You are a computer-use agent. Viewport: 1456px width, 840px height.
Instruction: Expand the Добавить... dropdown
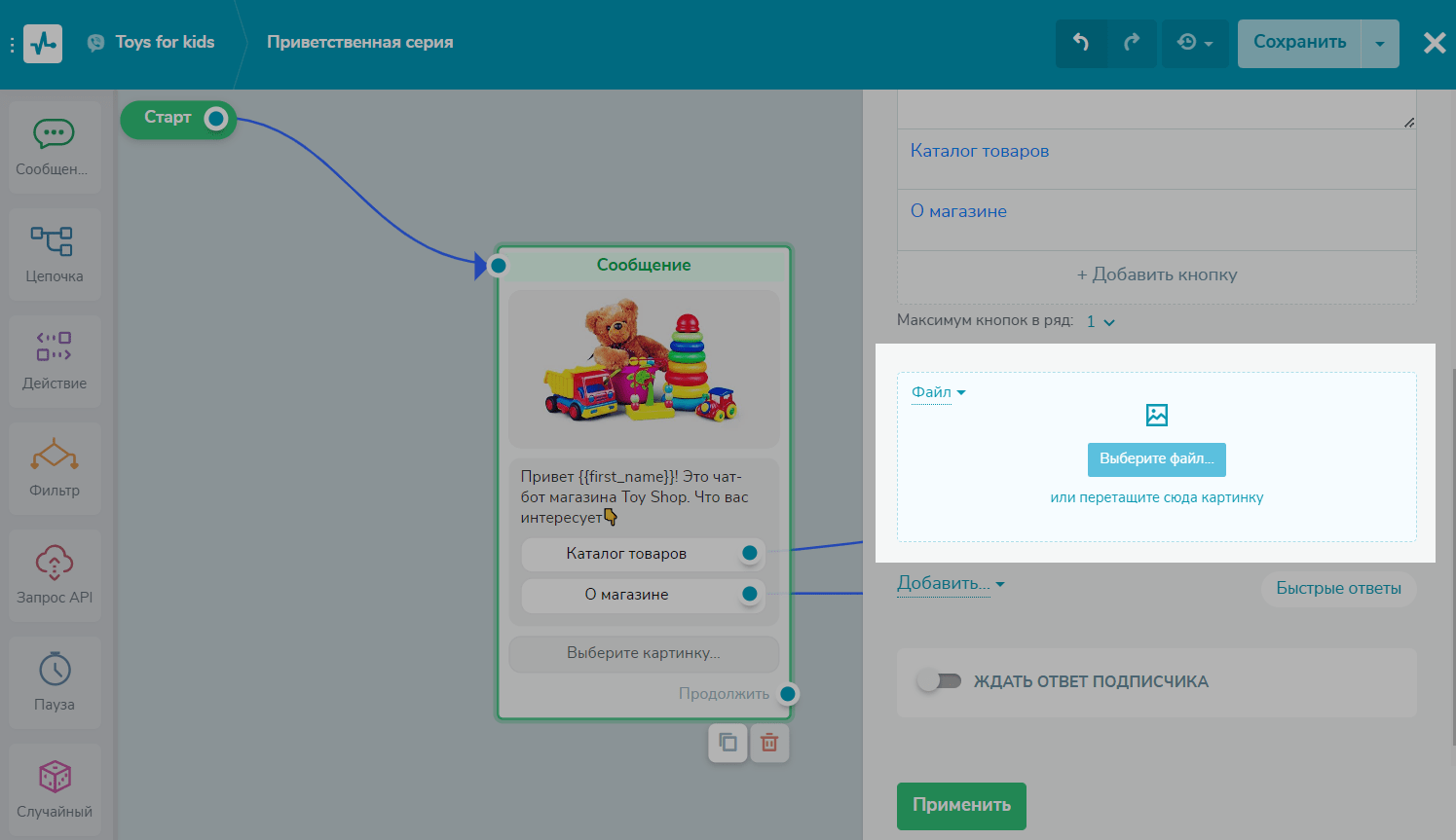coord(950,584)
